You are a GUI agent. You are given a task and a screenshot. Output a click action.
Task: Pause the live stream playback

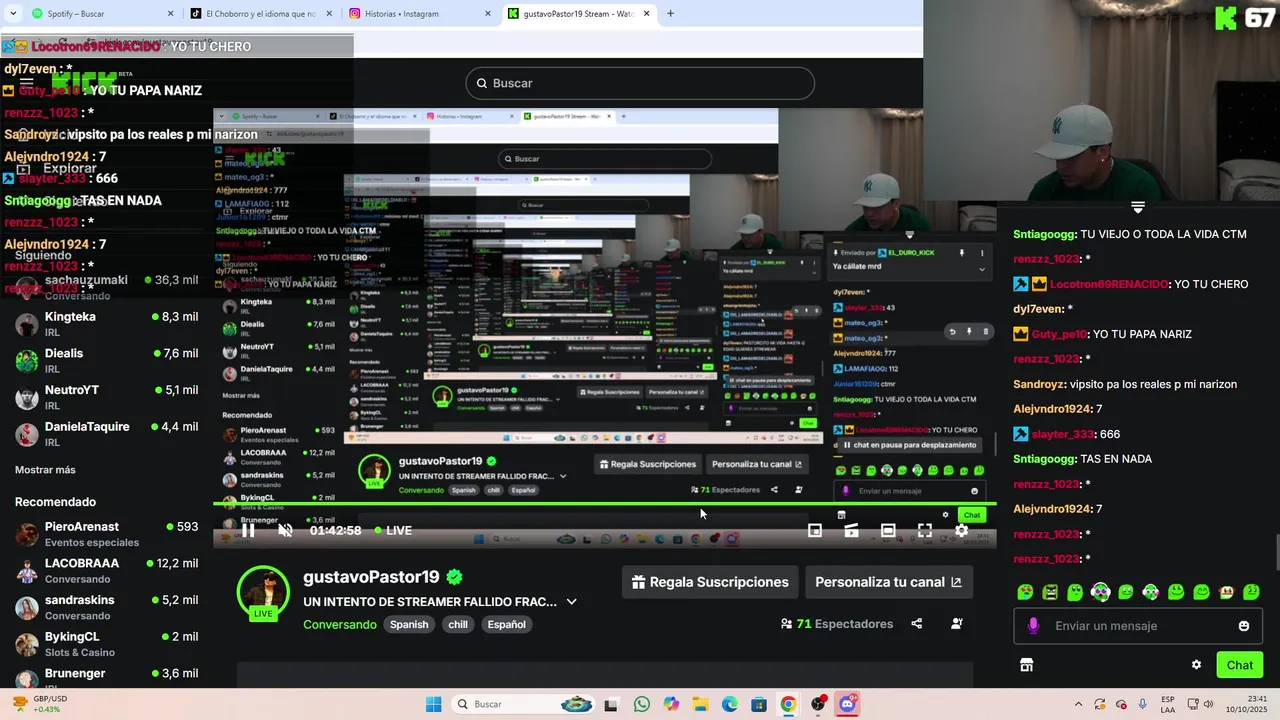coord(248,530)
